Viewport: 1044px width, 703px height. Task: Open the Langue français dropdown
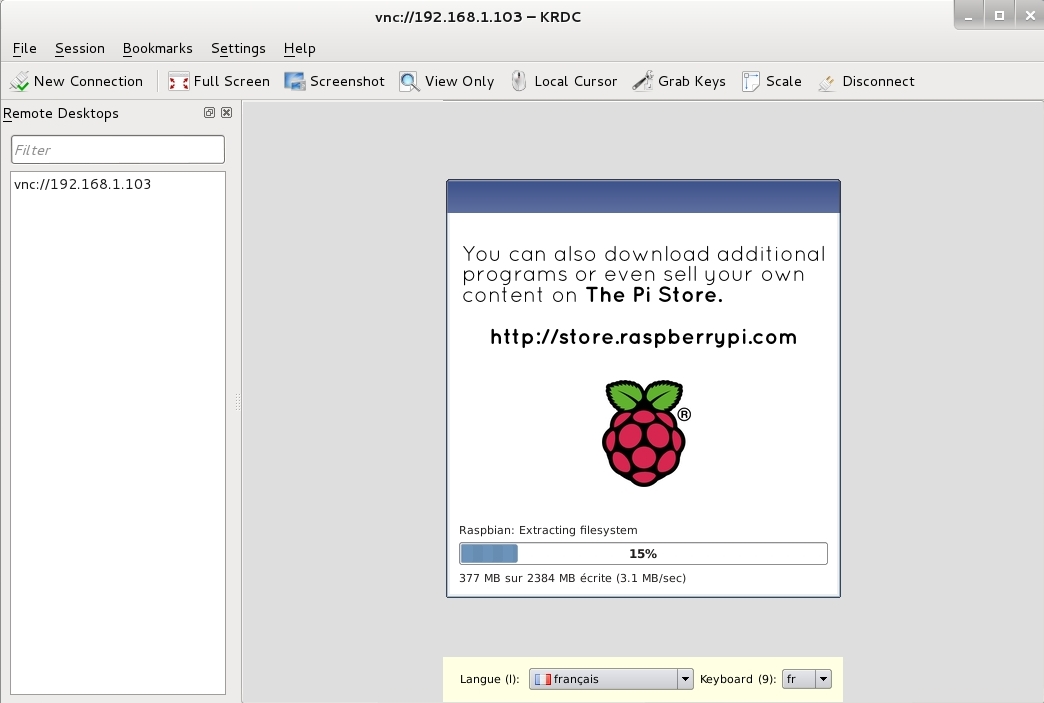(x=611, y=679)
